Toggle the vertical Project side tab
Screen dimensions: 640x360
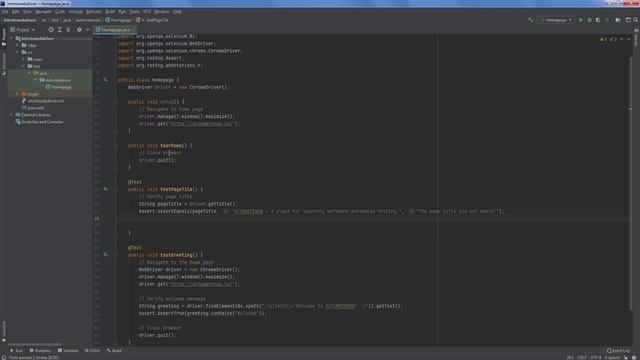(4, 38)
